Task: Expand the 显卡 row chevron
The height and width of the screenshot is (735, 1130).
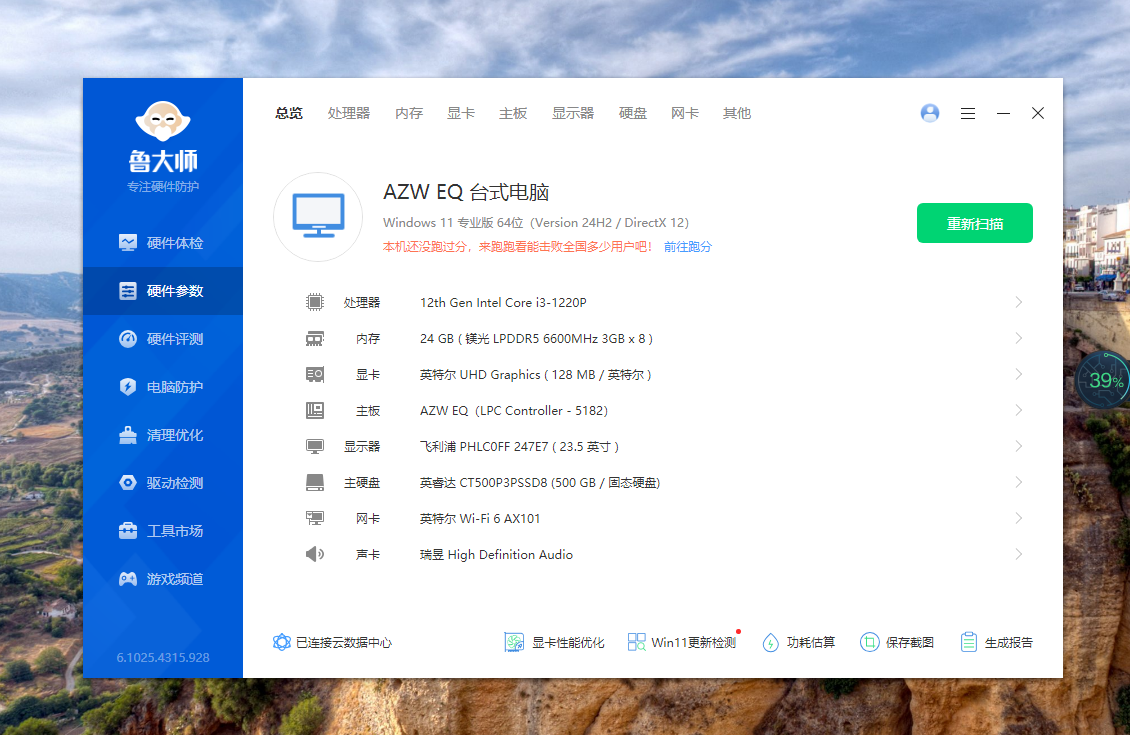Action: (x=1018, y=374)
